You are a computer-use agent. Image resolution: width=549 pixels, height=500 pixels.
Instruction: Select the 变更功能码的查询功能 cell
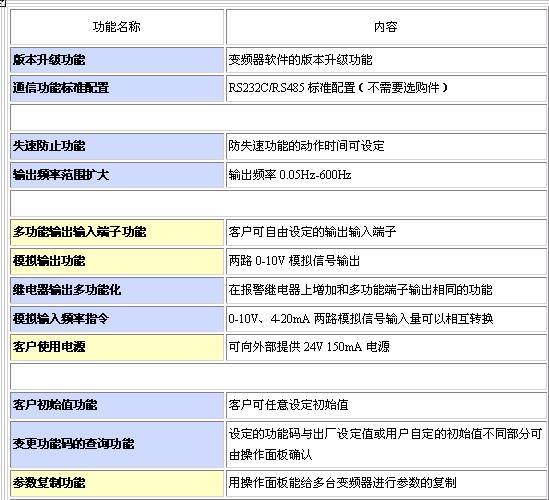(117, 445)
